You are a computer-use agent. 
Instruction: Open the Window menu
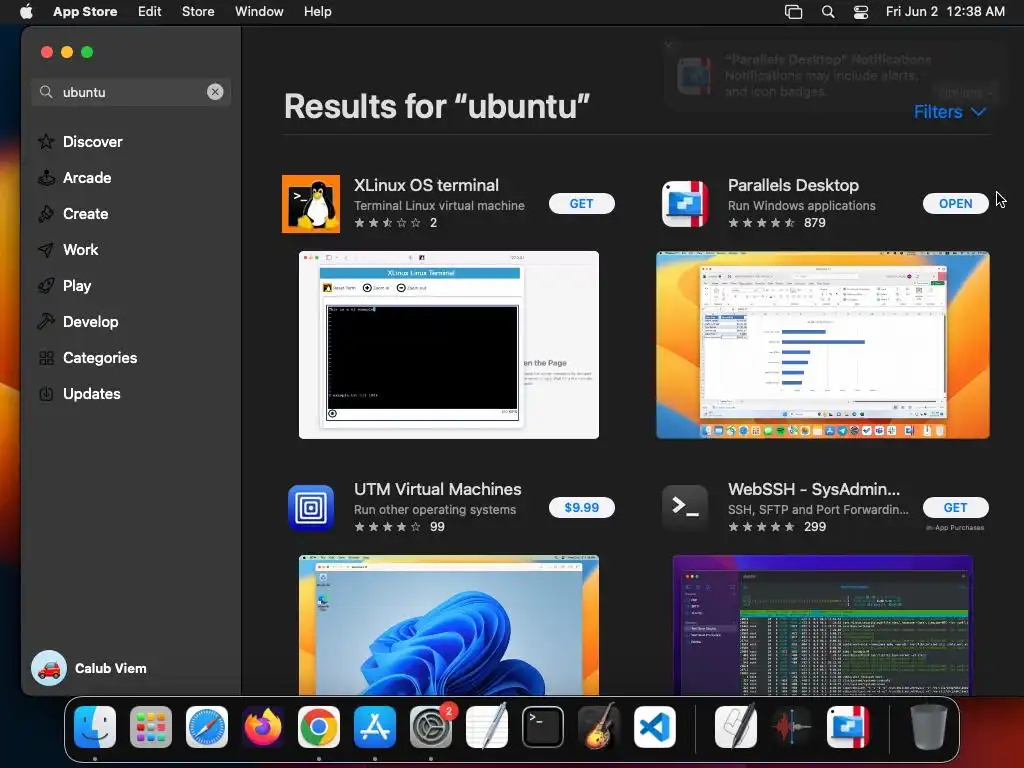(x=259, y=12)
